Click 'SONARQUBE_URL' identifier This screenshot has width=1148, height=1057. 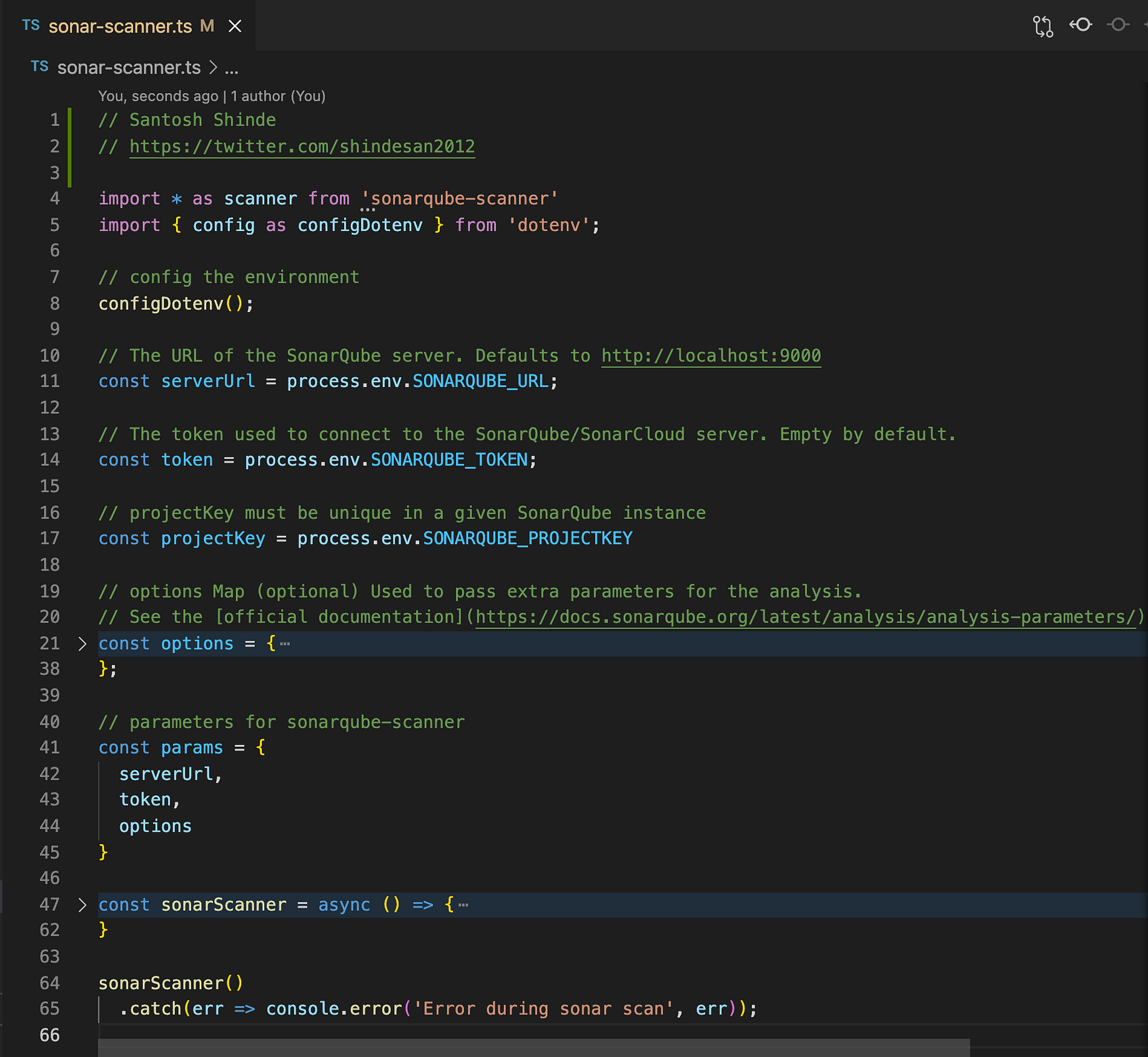(480, 381)
